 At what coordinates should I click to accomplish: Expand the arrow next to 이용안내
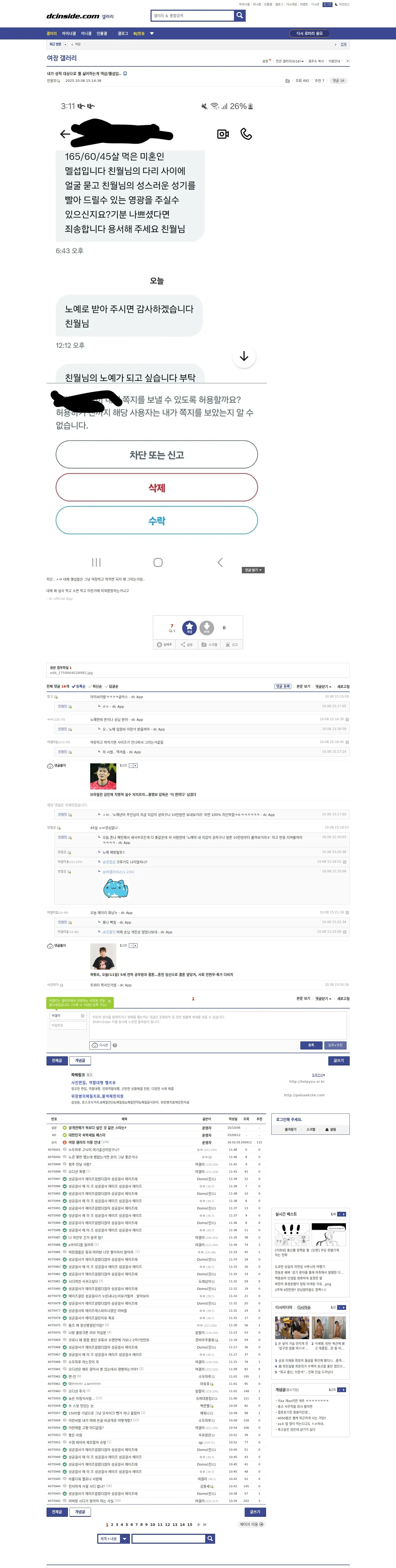pos(347,61)
